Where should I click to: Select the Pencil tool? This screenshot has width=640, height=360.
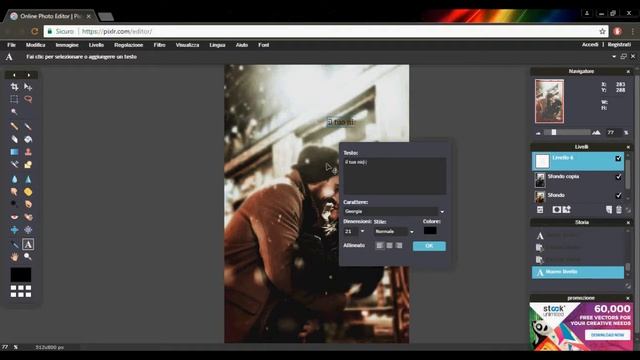(x=14, y=127)
